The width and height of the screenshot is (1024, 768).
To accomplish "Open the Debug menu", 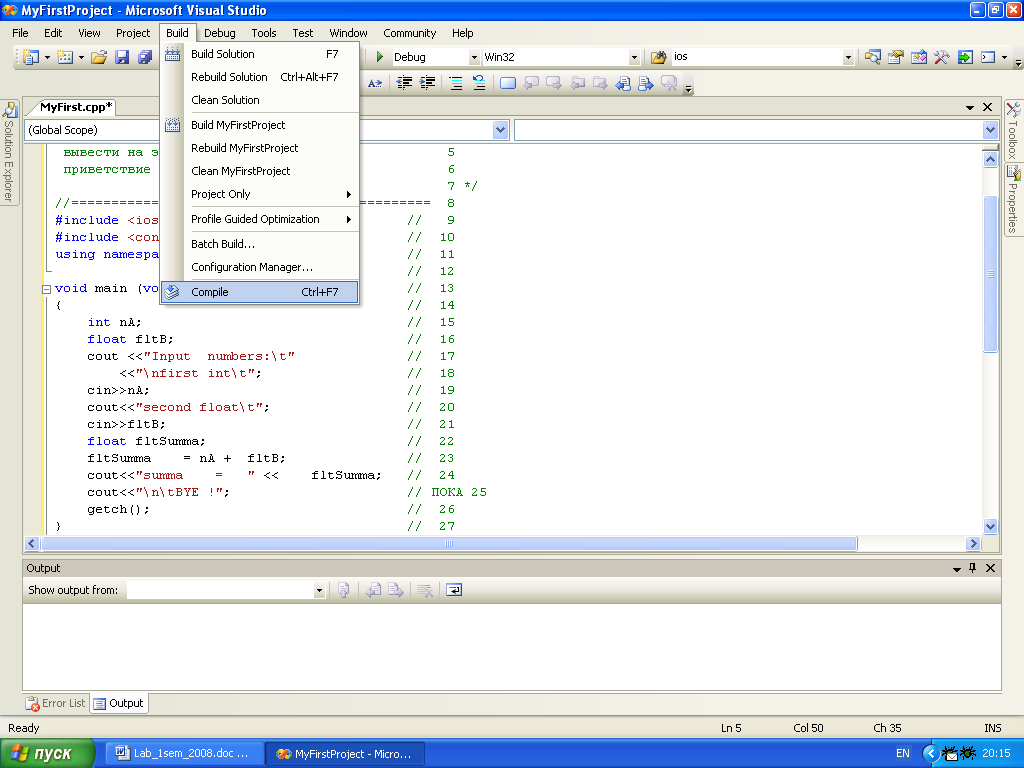I will pos(219,33).
